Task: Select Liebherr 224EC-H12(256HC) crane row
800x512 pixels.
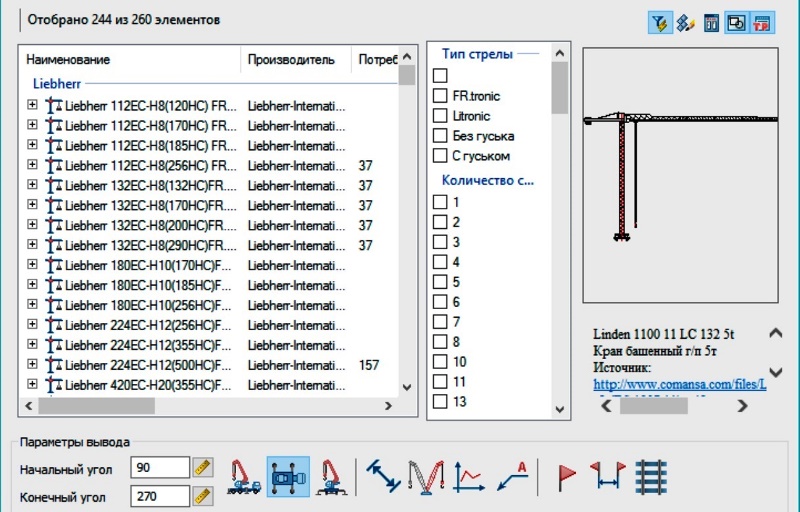Action: [x=209, y=325]
